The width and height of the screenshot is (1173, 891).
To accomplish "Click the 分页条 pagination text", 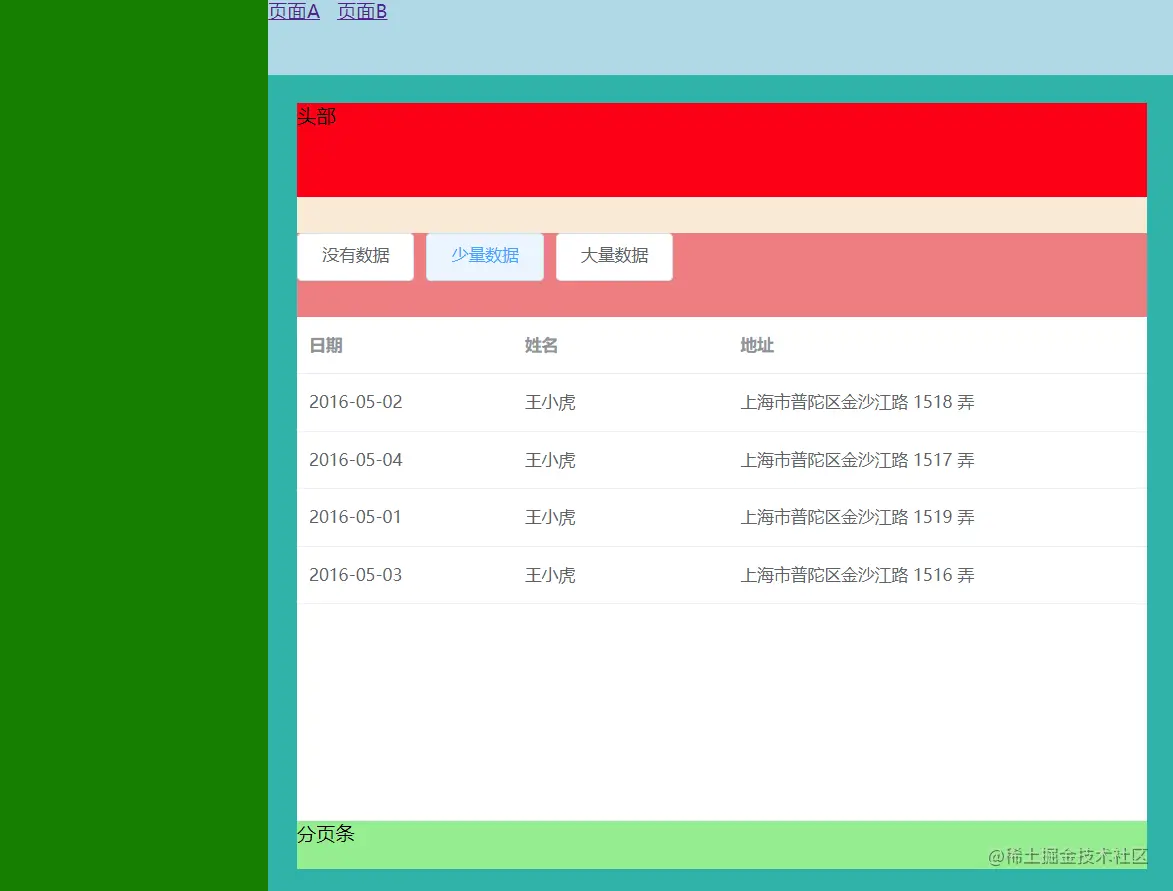I will [x=325, y=833].
